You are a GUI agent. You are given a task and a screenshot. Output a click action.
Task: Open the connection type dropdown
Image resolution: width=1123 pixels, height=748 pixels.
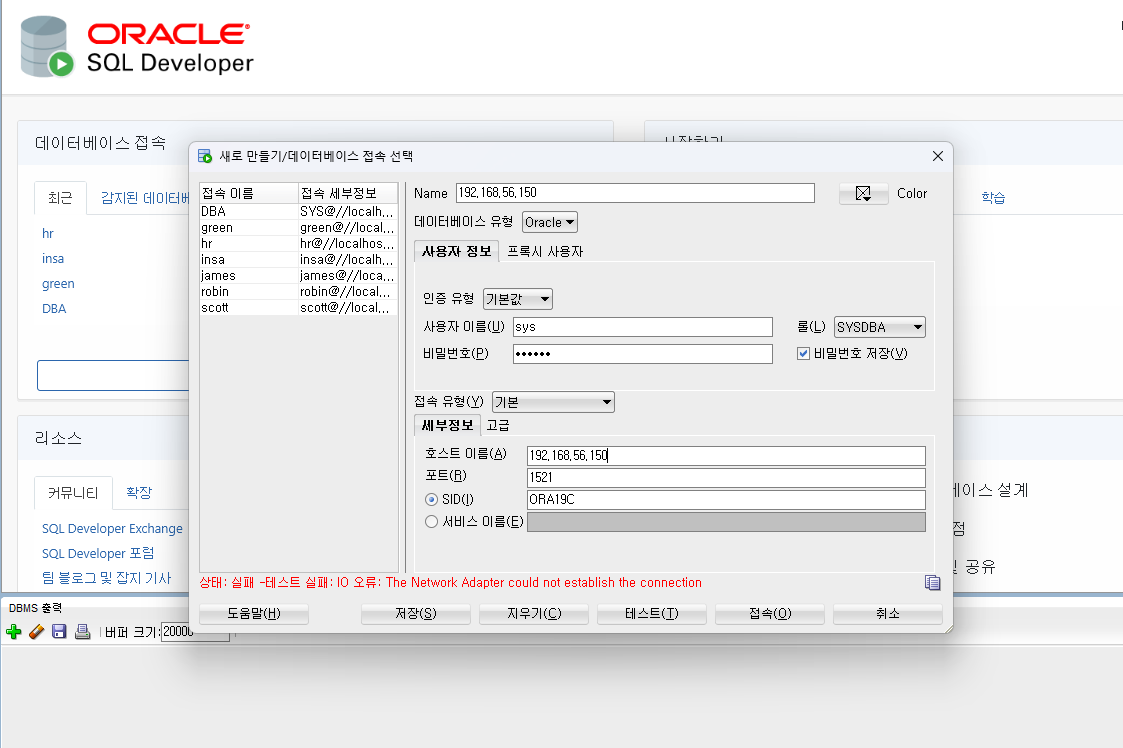coord(553,402)
